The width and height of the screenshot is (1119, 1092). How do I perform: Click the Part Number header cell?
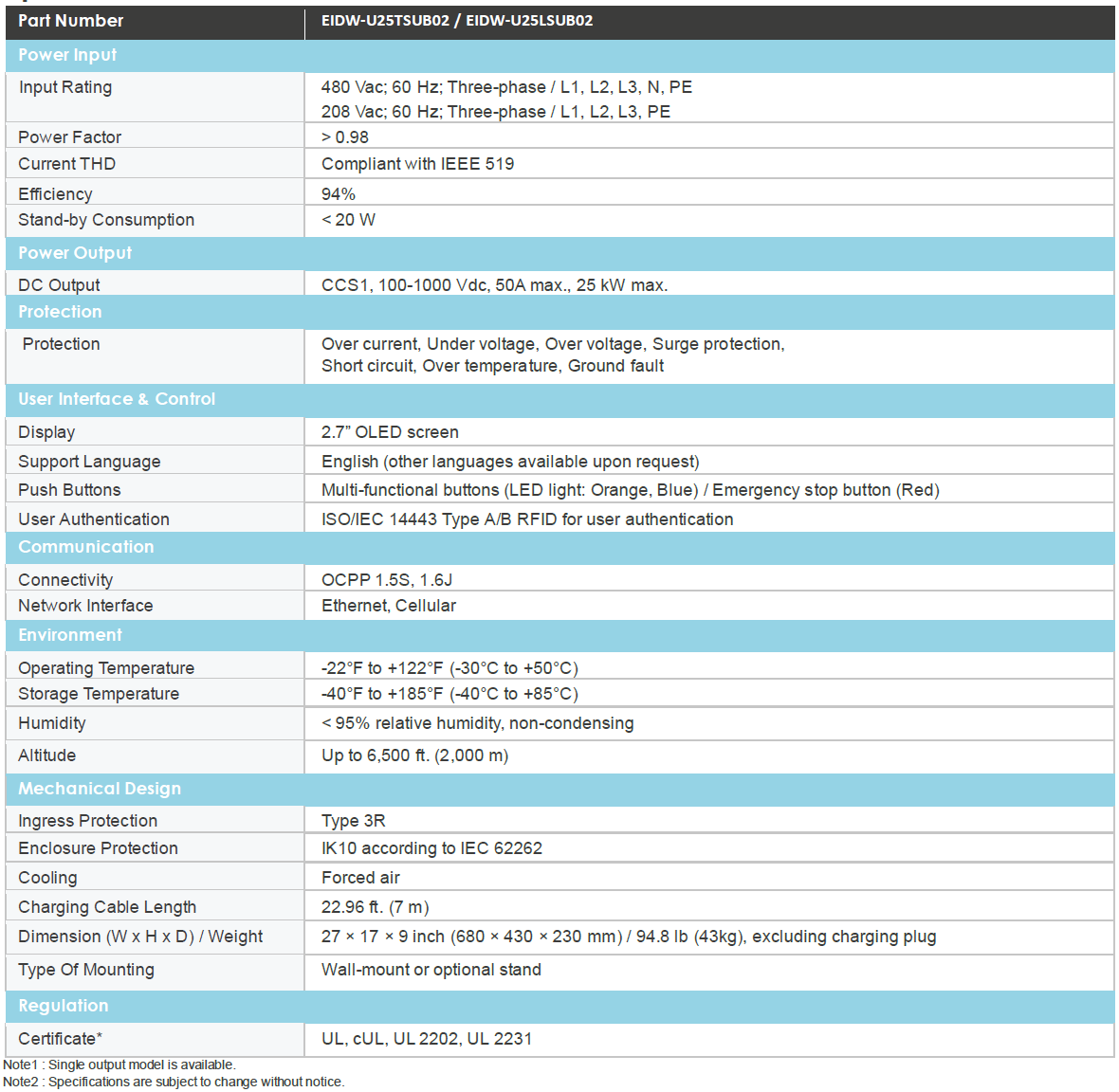pyautogui.click(x=71, y=21)
